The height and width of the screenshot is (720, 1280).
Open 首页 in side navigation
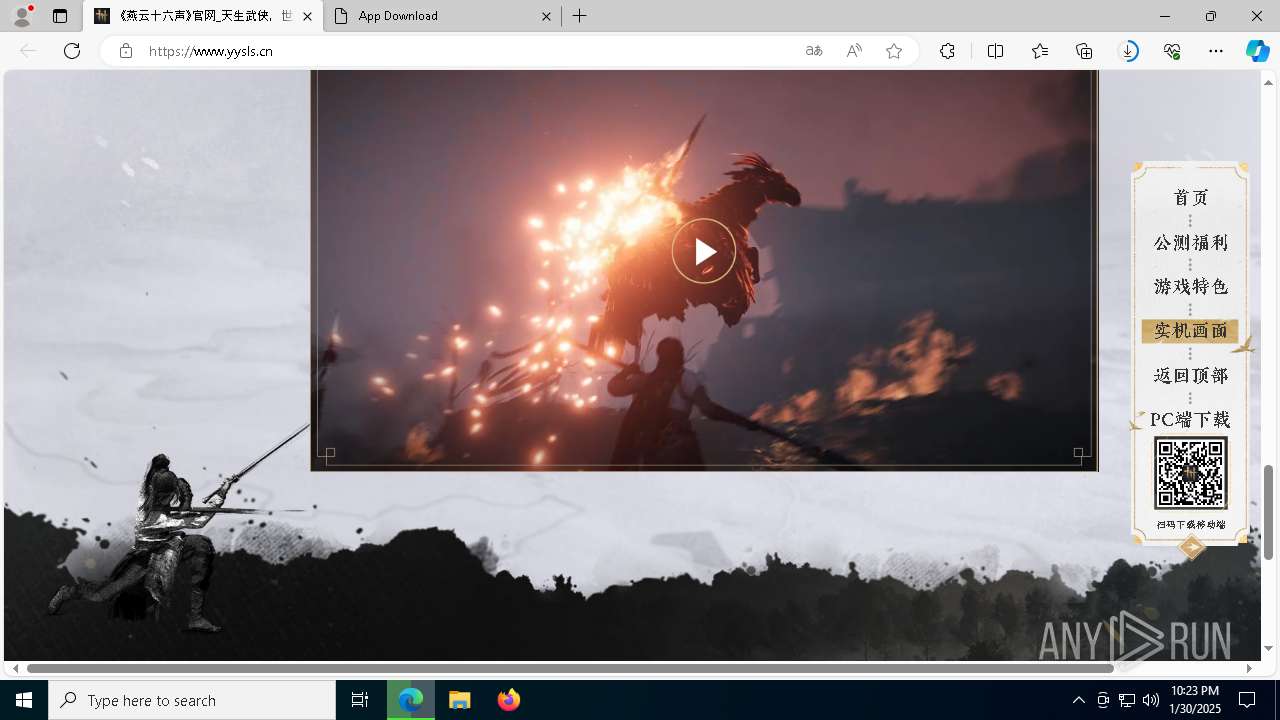1190,198
